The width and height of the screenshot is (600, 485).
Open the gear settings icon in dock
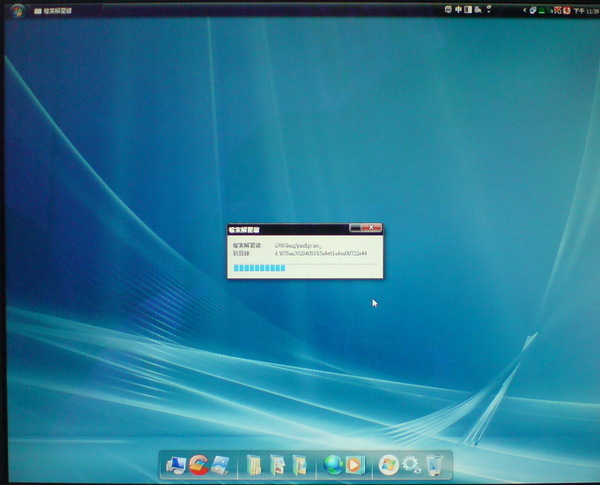click(411, 465)
